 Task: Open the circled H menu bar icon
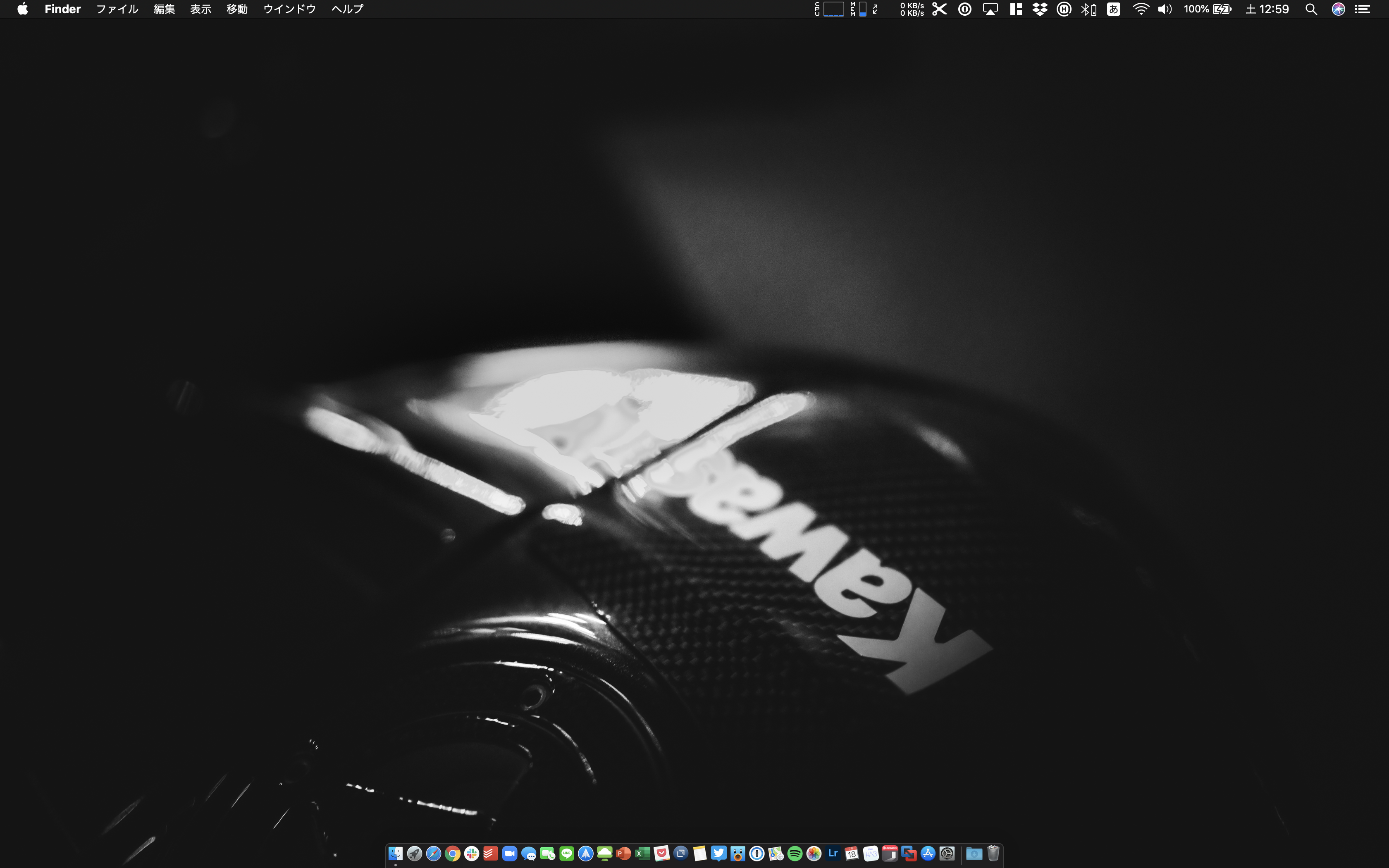click(1064, 9)
